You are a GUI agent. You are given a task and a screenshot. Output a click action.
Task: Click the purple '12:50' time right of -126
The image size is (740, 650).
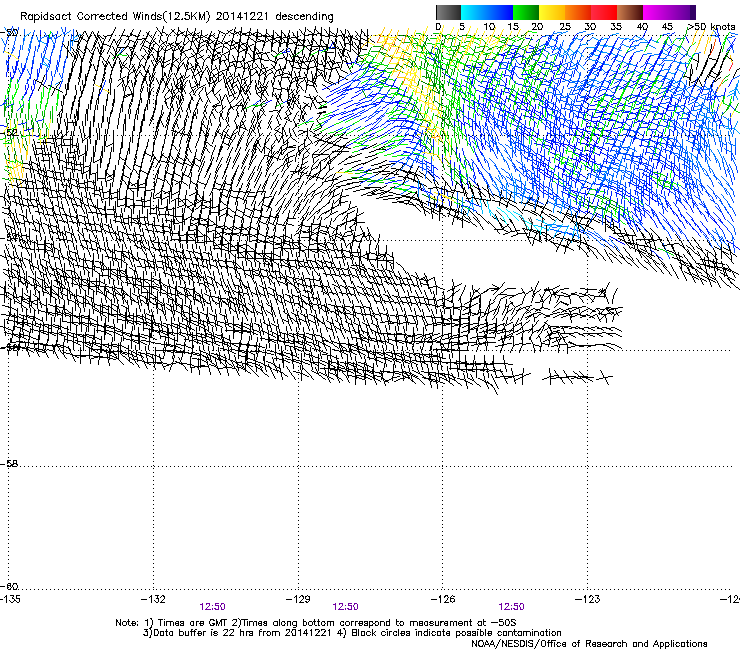coord(512,607)
